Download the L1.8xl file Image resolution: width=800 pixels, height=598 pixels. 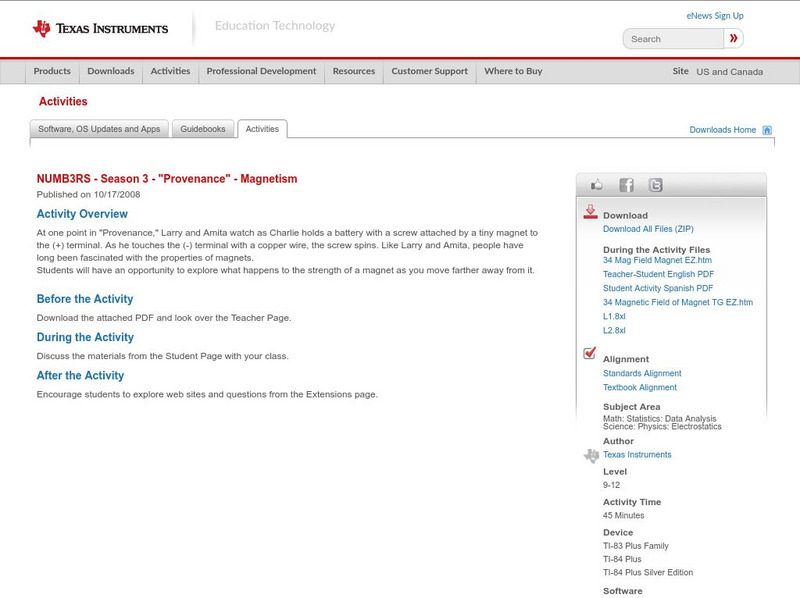[614, 316]
